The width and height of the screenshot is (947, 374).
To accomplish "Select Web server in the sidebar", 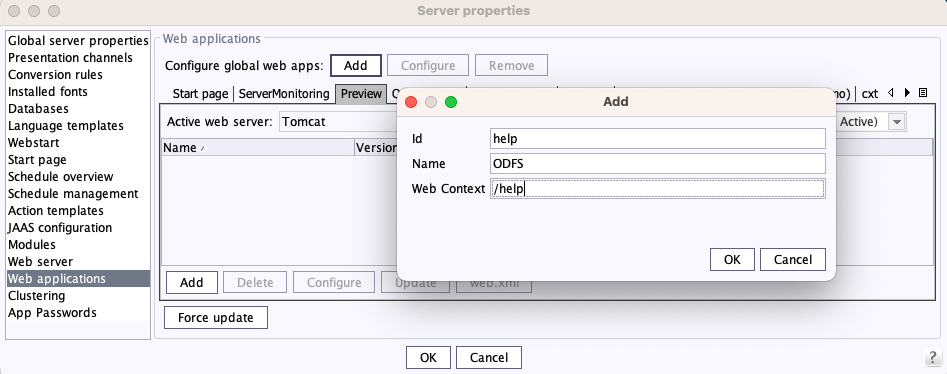I will coord(78,262).
